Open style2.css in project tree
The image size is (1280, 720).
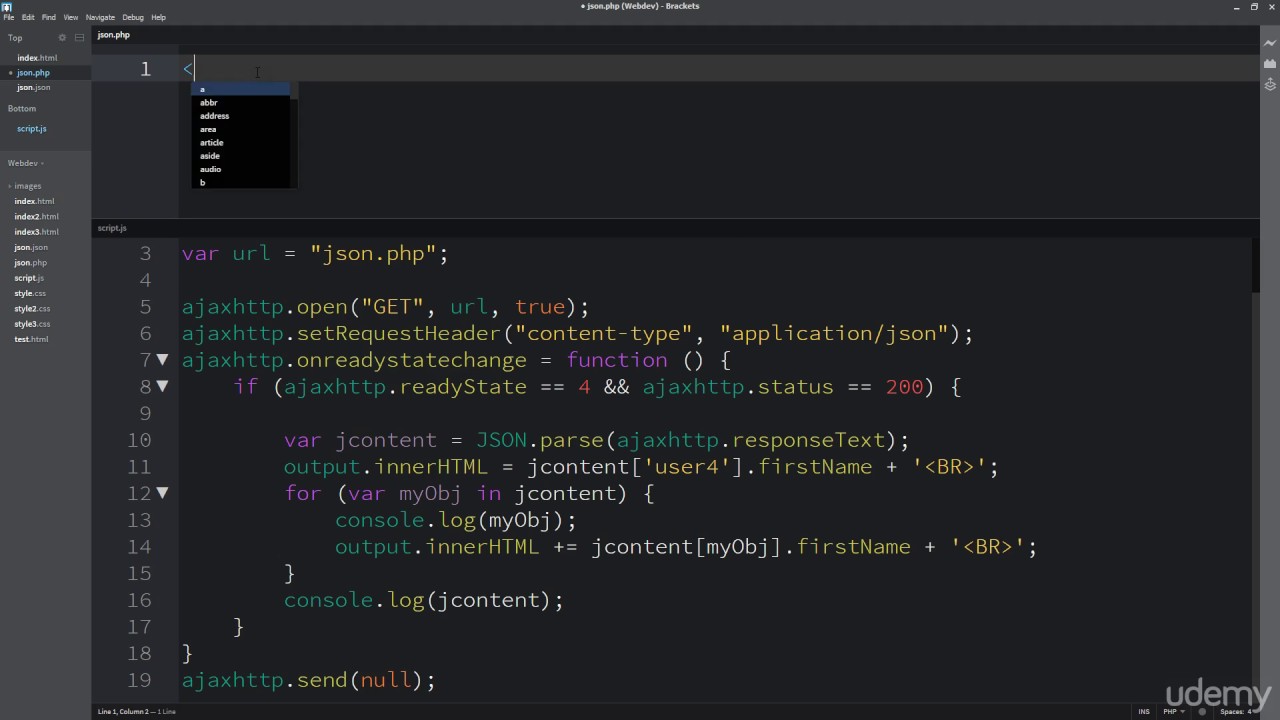pyautogui.click(x=32, y=309)
